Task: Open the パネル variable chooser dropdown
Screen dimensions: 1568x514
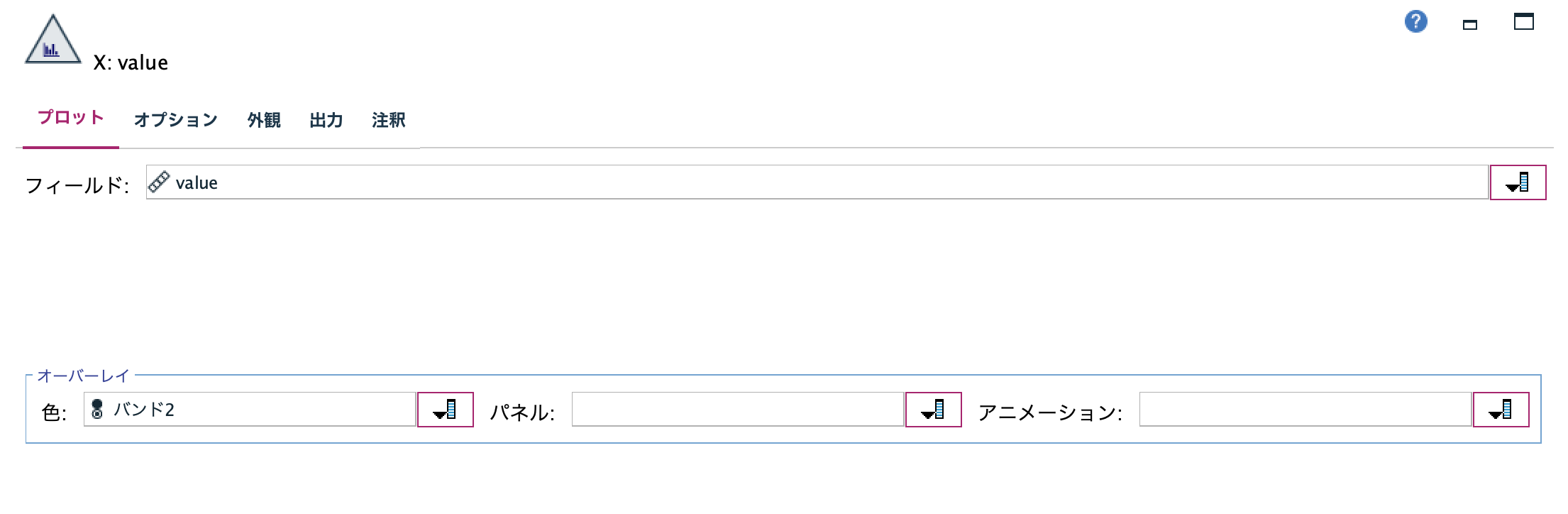Action: pos(934,410)
